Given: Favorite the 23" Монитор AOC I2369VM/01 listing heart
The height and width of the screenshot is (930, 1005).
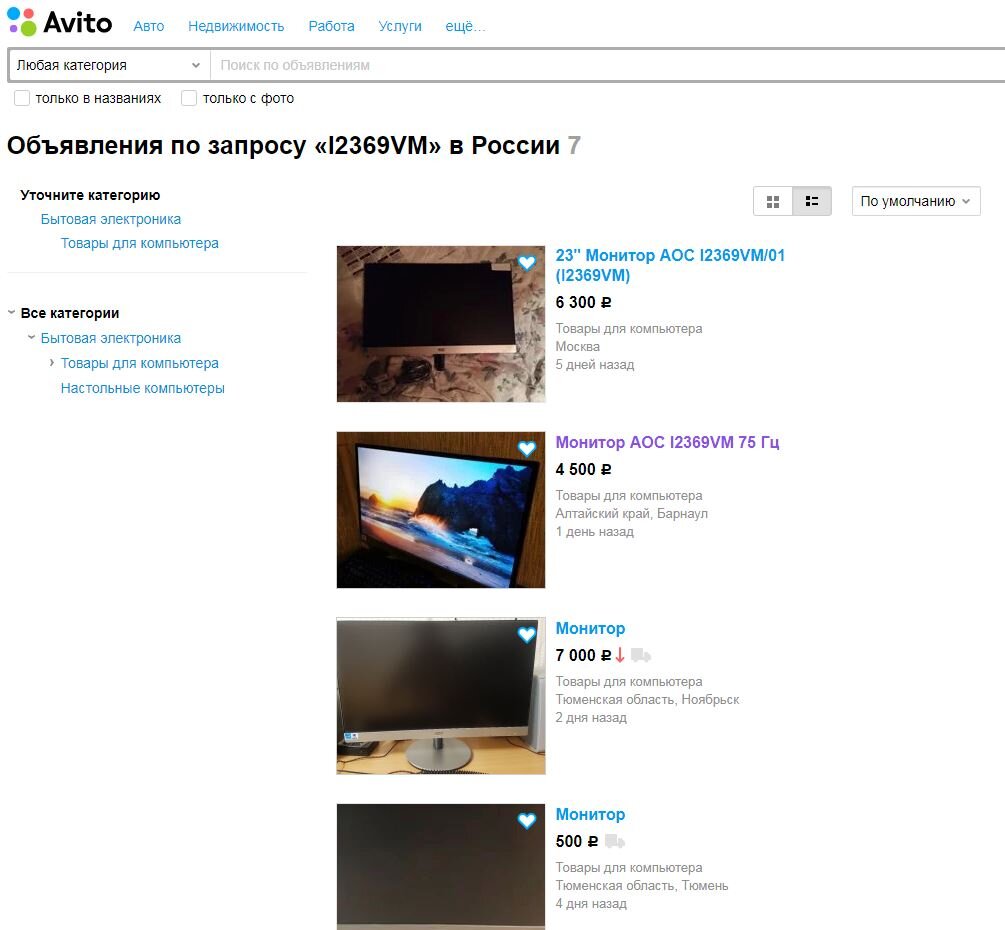Looking at the screenshot, I should 527,262.
